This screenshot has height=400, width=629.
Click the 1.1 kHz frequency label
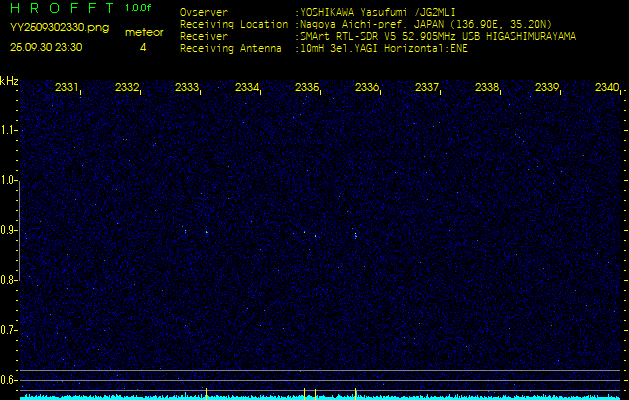click(9, 130)
